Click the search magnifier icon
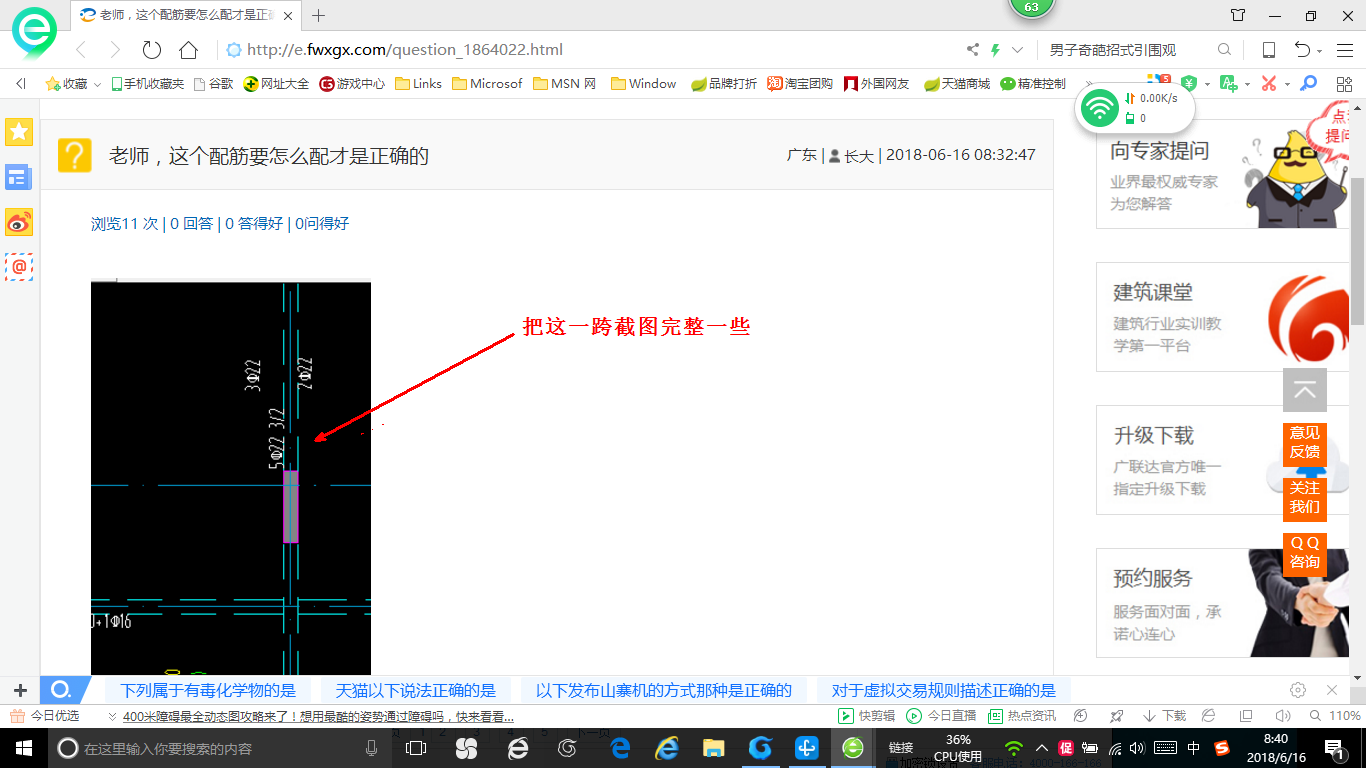 (1224, 50)
